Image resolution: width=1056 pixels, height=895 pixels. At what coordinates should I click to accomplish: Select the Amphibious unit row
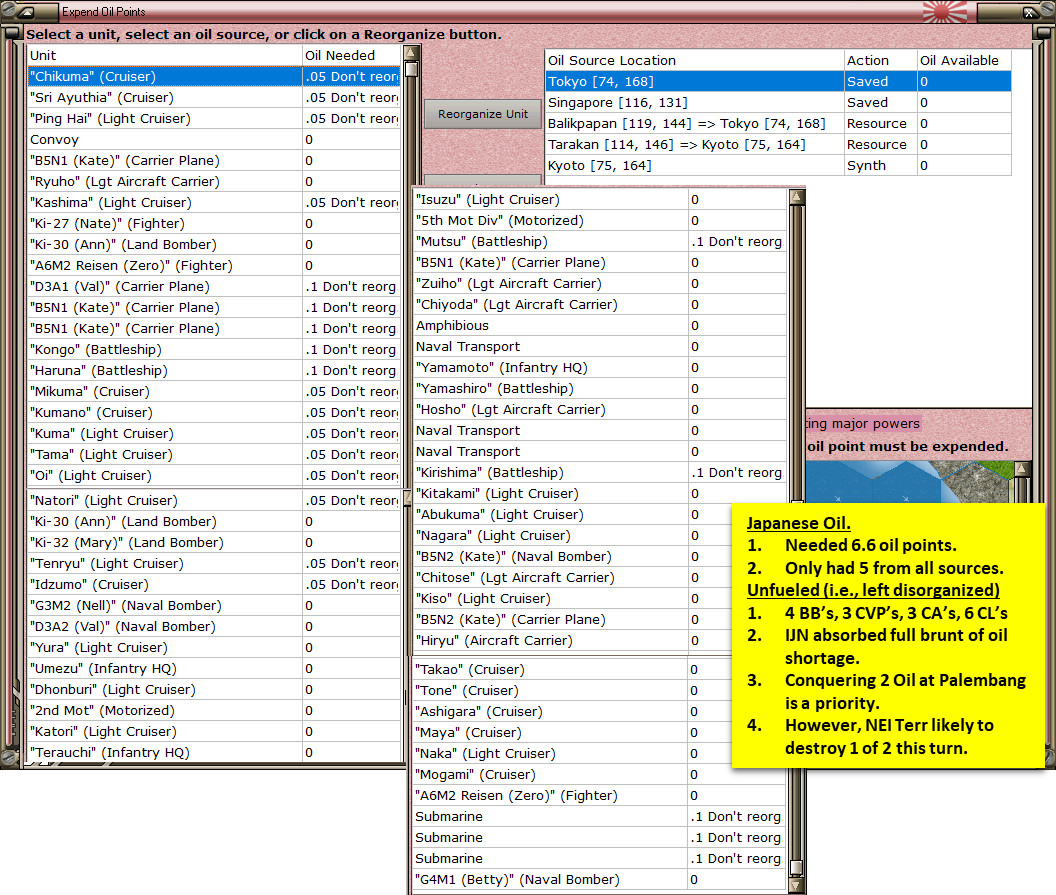(x=599, y=325)
